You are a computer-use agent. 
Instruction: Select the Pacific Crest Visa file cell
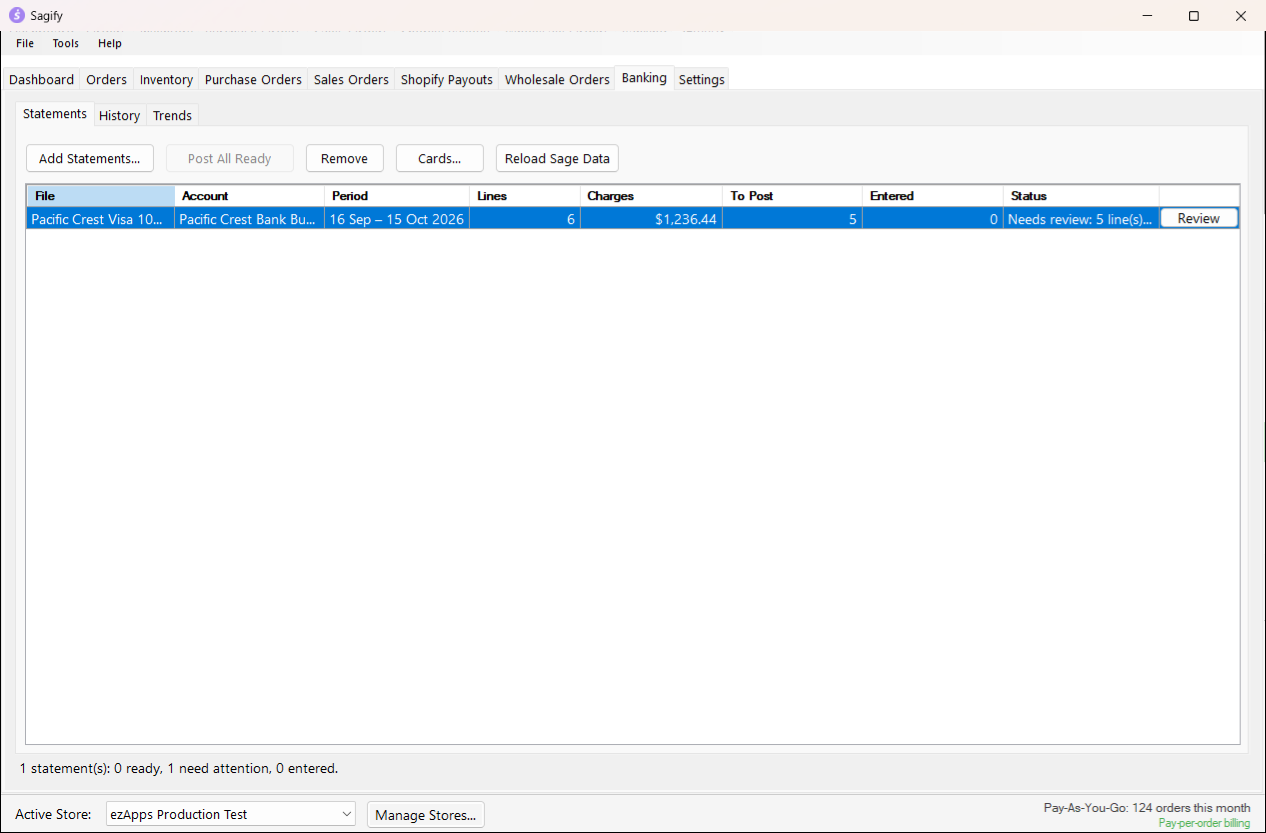tap(100, 219)
